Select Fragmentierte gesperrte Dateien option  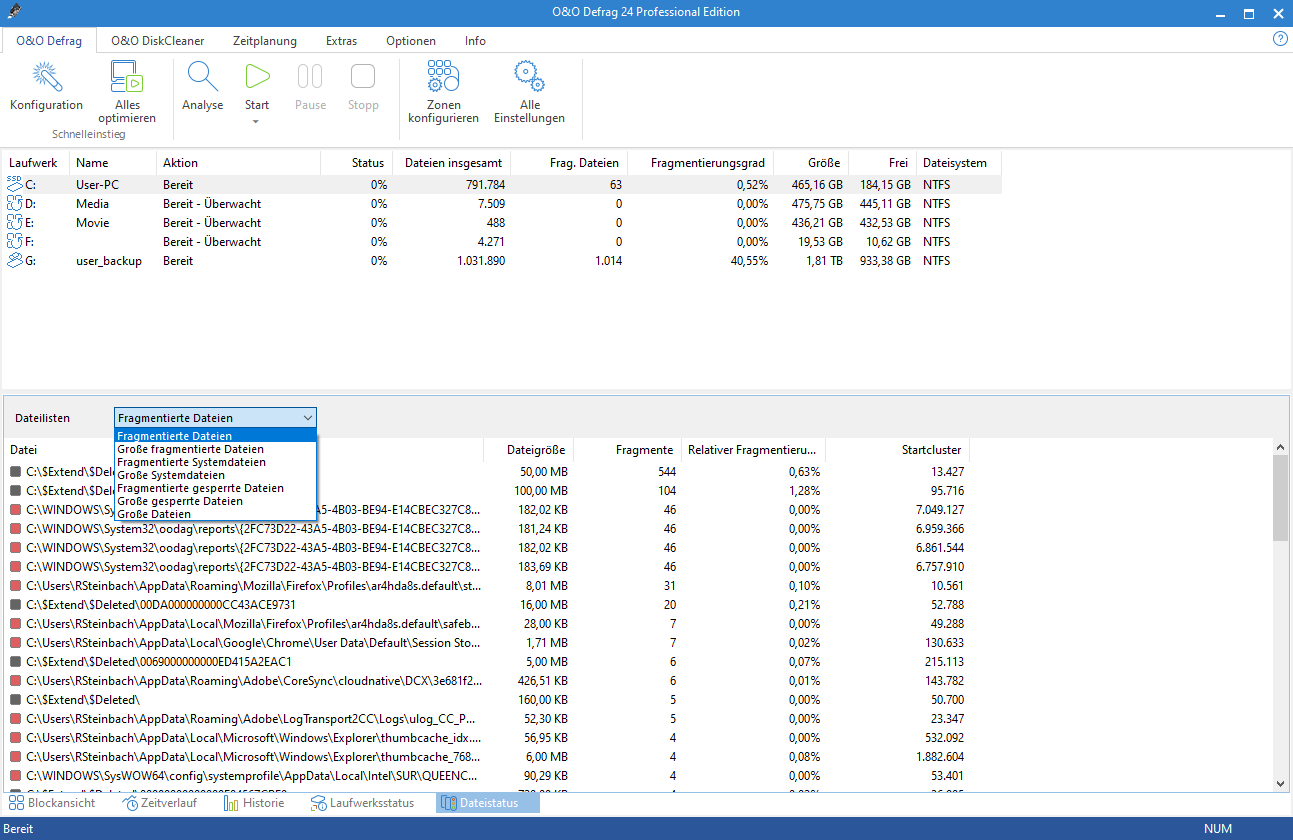tap(200, 488)
